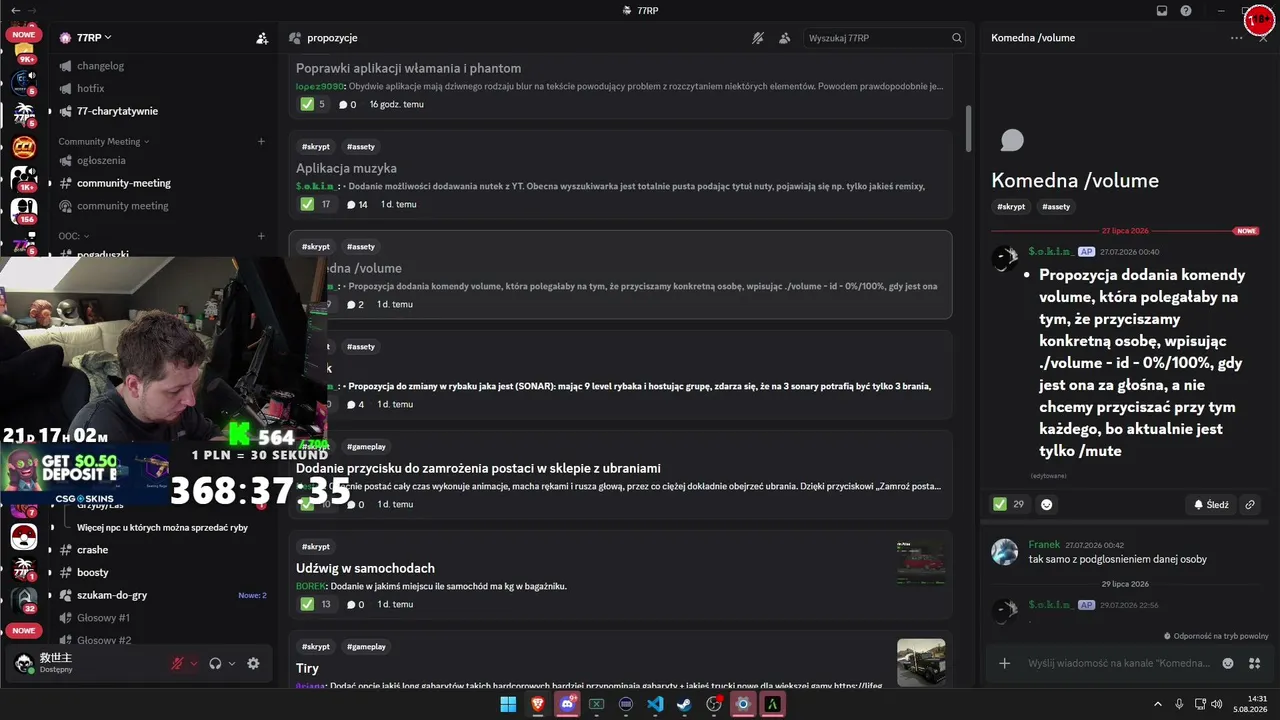
Task: Click the forum post list scrollbar
Action: [968, 128]
